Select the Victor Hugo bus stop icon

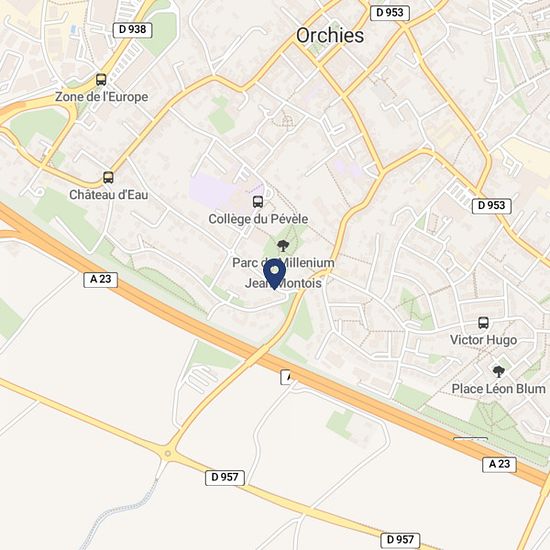483,323
